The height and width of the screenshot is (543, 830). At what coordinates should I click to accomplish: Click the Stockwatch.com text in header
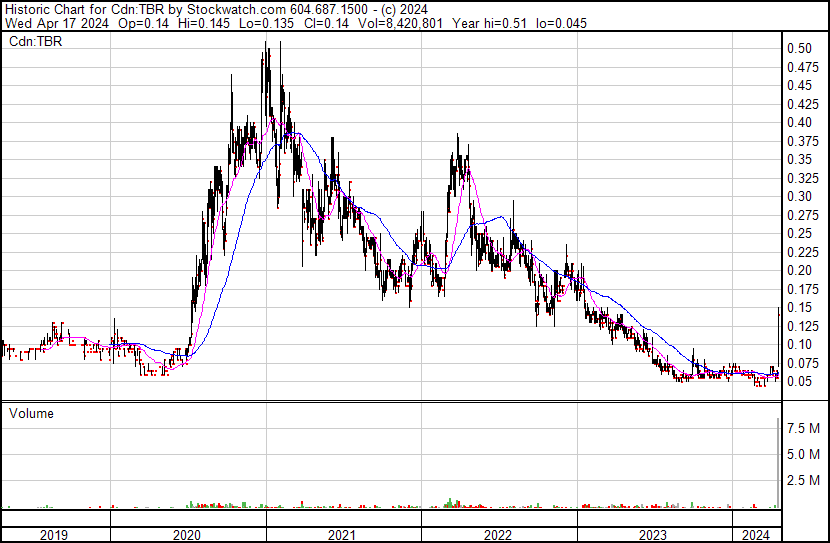[236, 9]
